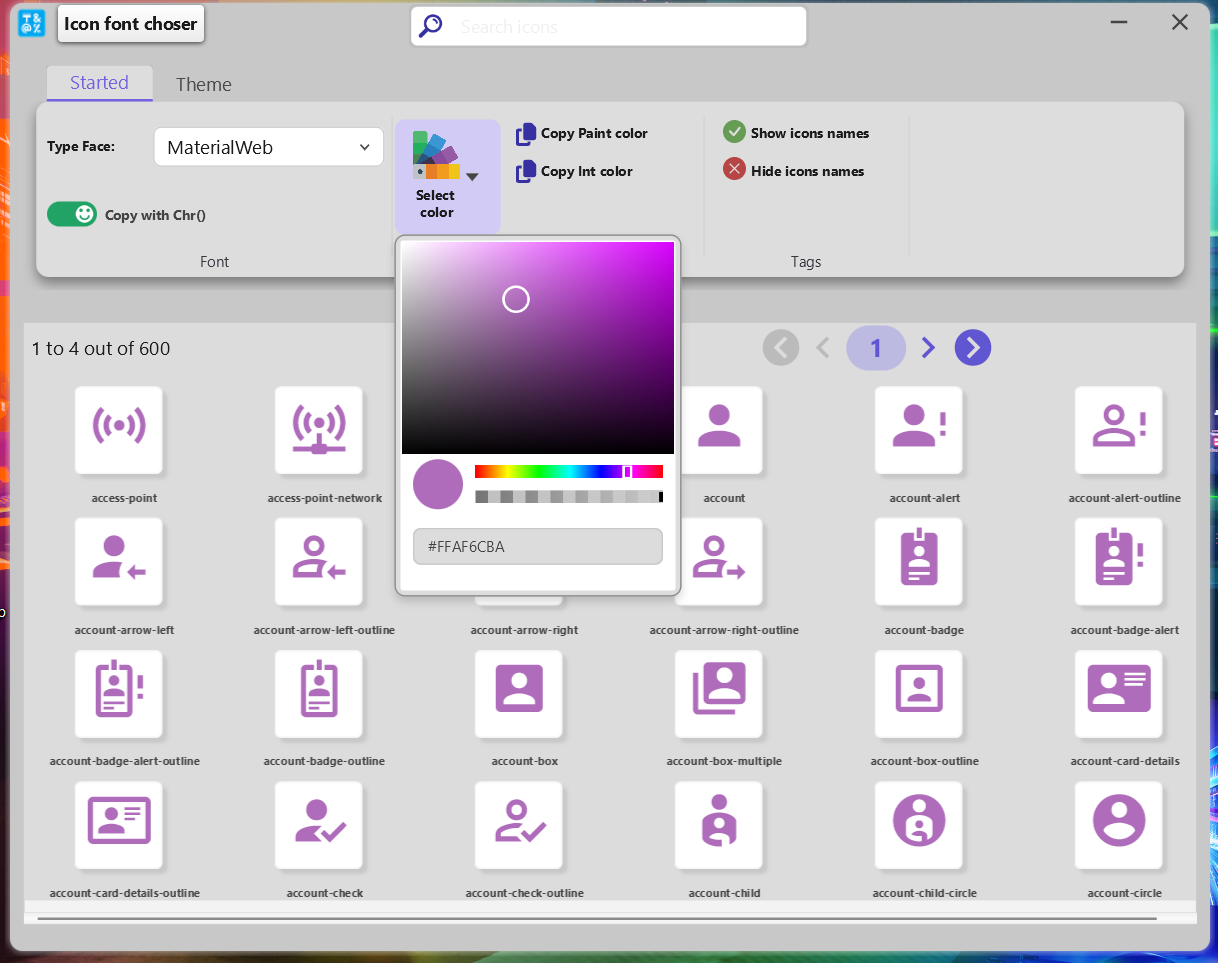Select the account-badge-alert icon tile
Image resolution: width=1218 pixels, height=963 pixels.
point(1119,562)
